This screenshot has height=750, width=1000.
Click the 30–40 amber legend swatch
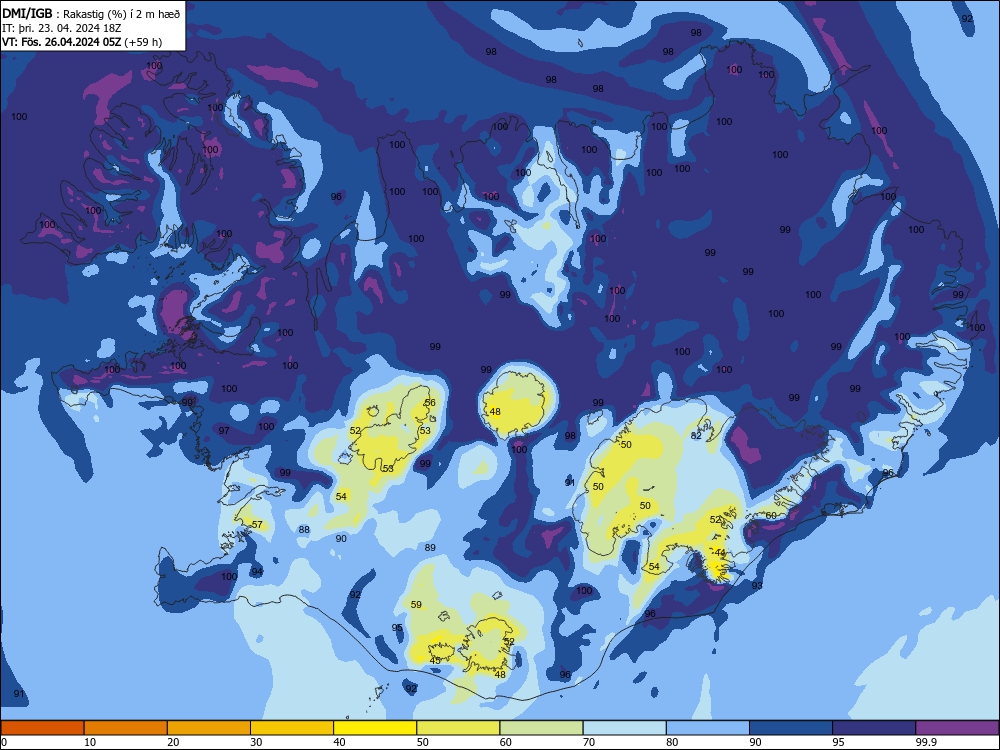[292, 728]
